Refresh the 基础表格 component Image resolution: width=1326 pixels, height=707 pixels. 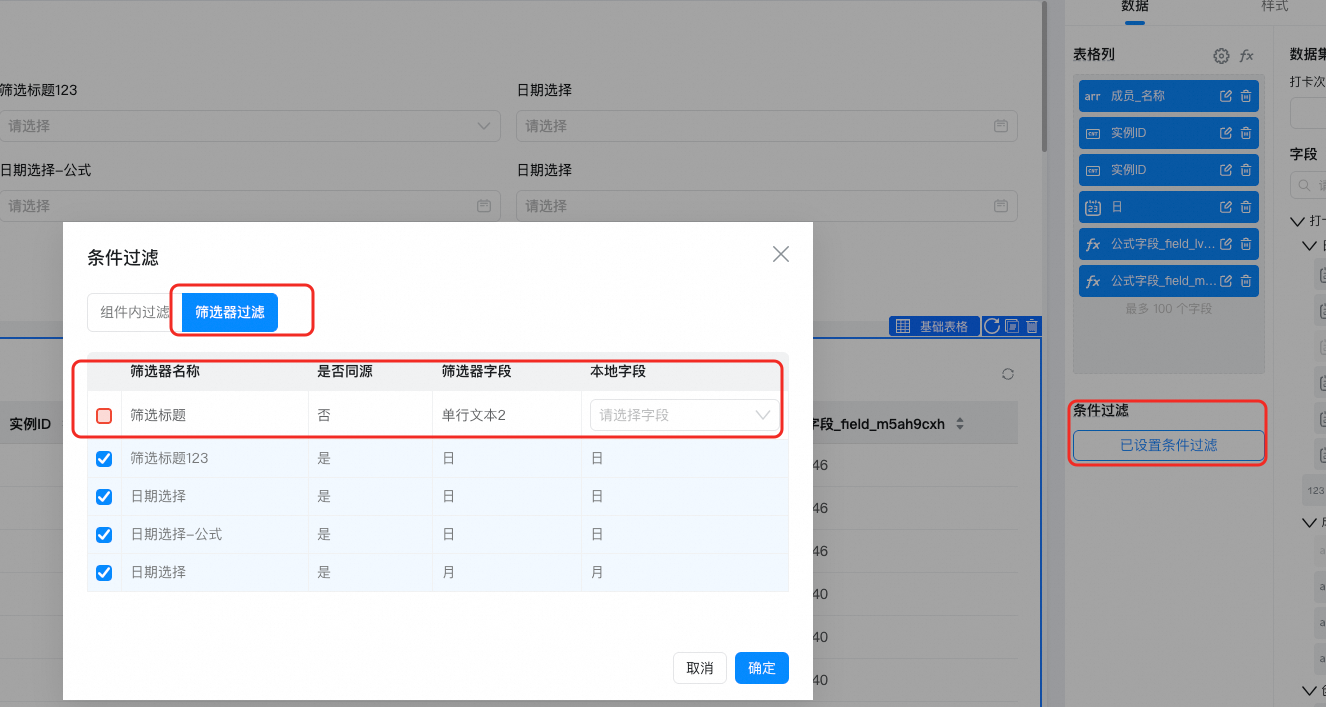(x=992, y=326)
